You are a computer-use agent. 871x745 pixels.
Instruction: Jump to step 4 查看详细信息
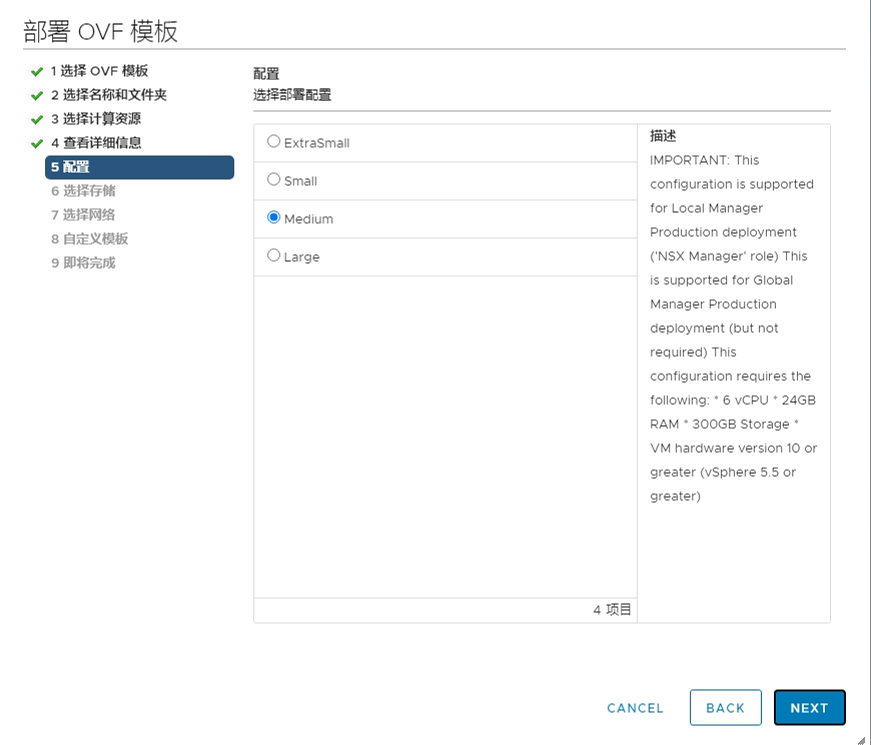coord(95,143)
